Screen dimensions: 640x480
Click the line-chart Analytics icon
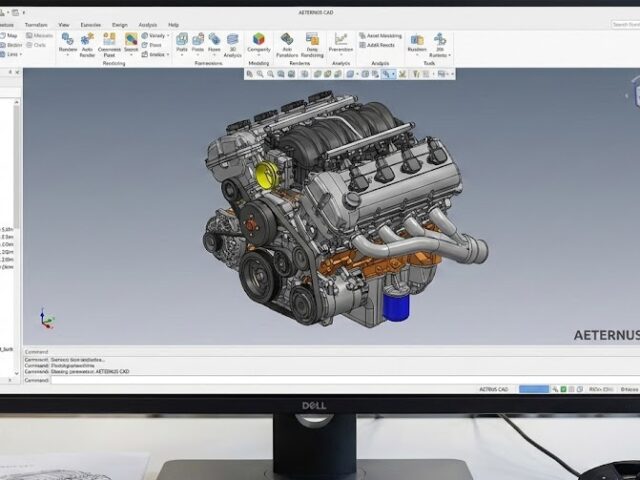tap(341, 39)
